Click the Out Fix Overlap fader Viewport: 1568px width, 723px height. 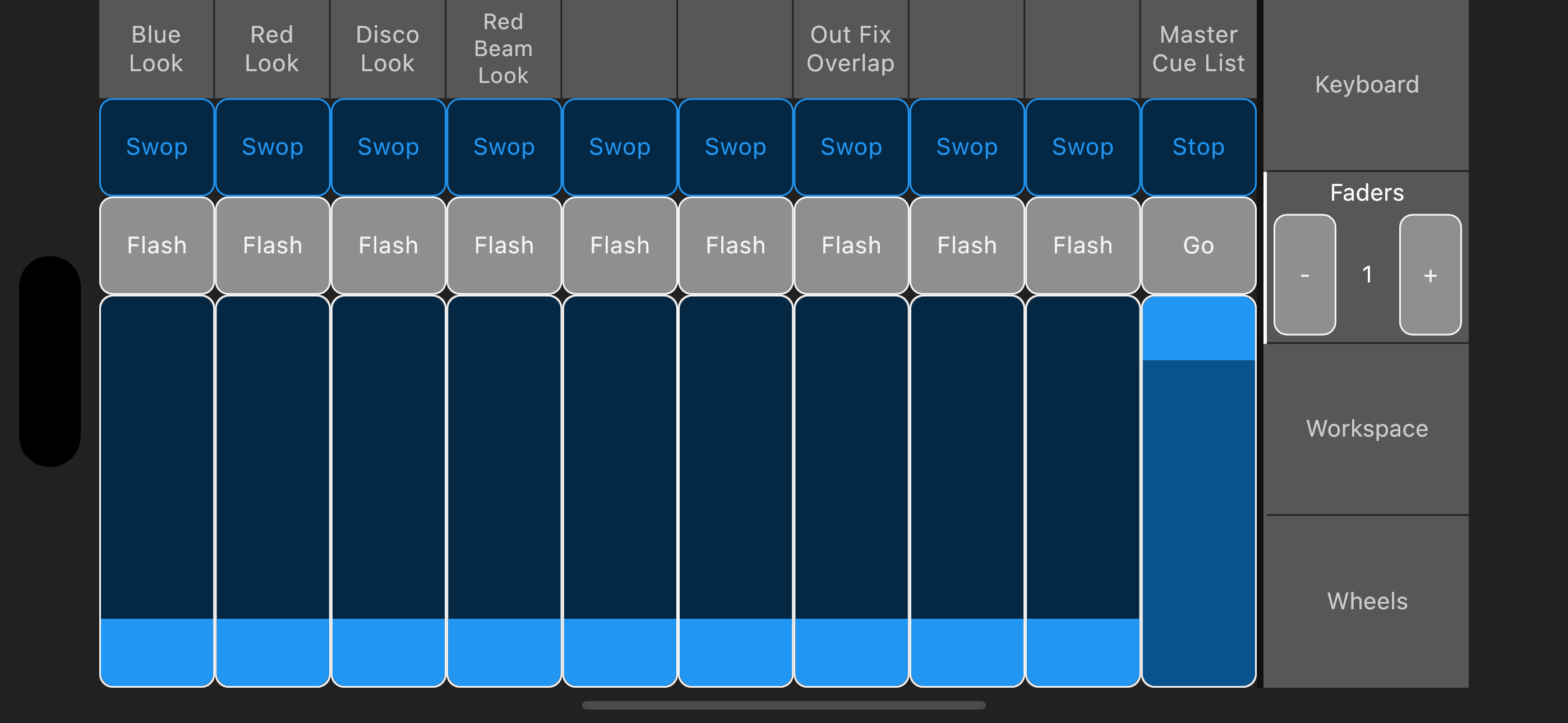point(850,490)
